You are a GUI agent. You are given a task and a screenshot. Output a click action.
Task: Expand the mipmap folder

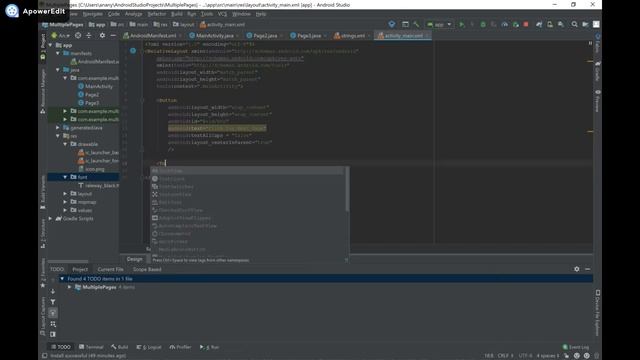click(65, 202)
